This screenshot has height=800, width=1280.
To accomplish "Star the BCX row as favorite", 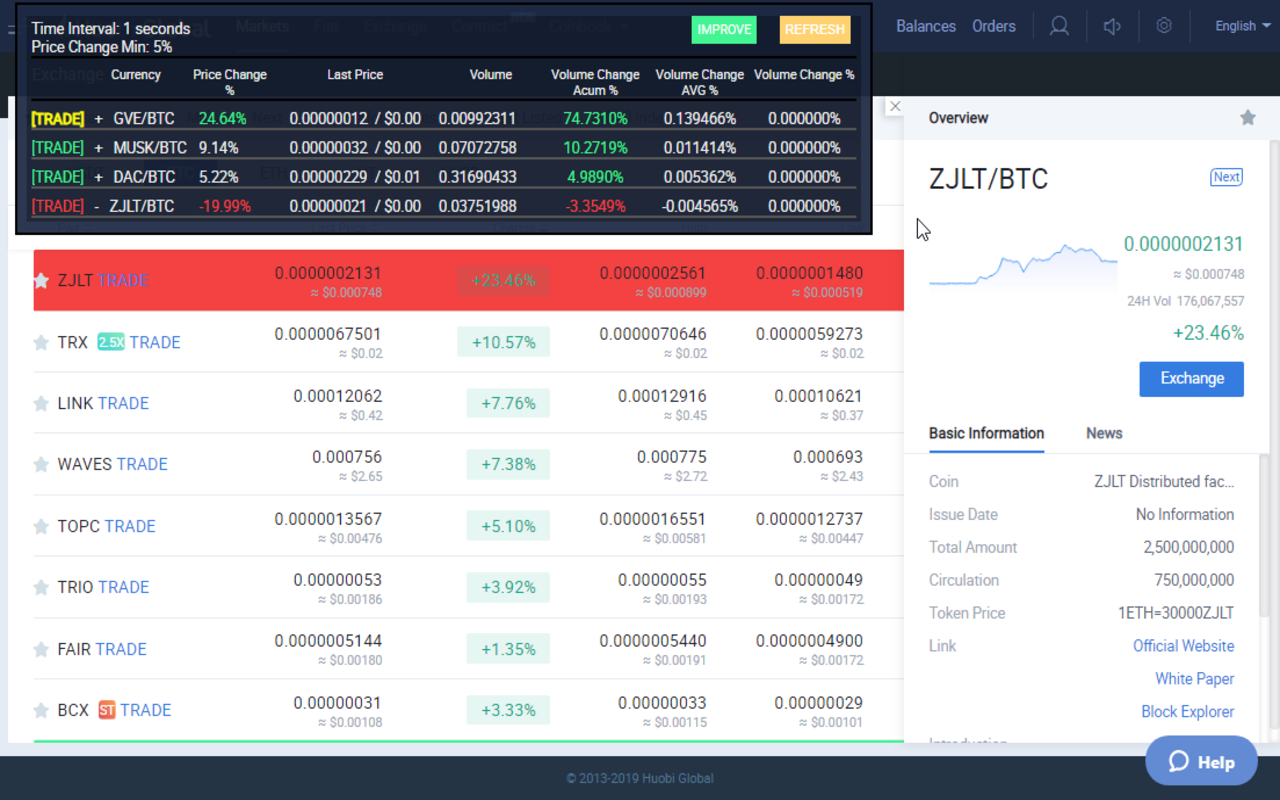I will pyautogui.click(x=41, y=710).
